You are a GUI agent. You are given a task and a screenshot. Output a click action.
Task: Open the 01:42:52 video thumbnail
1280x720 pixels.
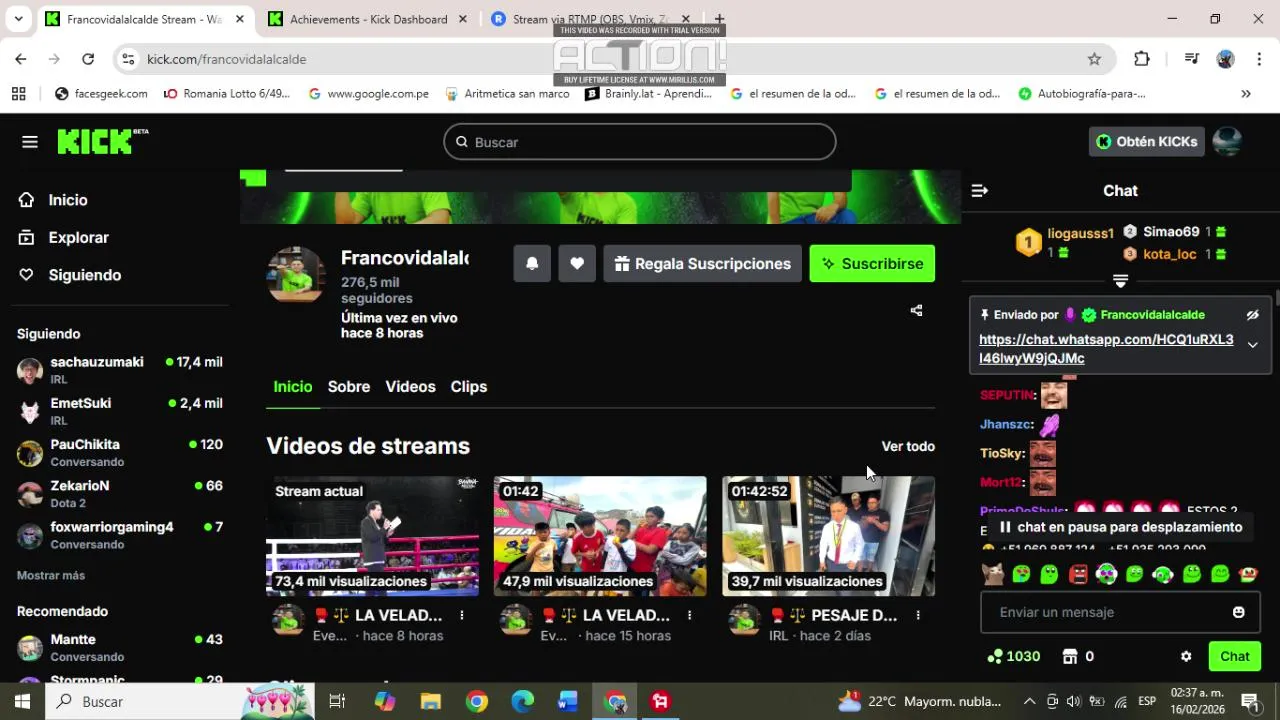828,536
